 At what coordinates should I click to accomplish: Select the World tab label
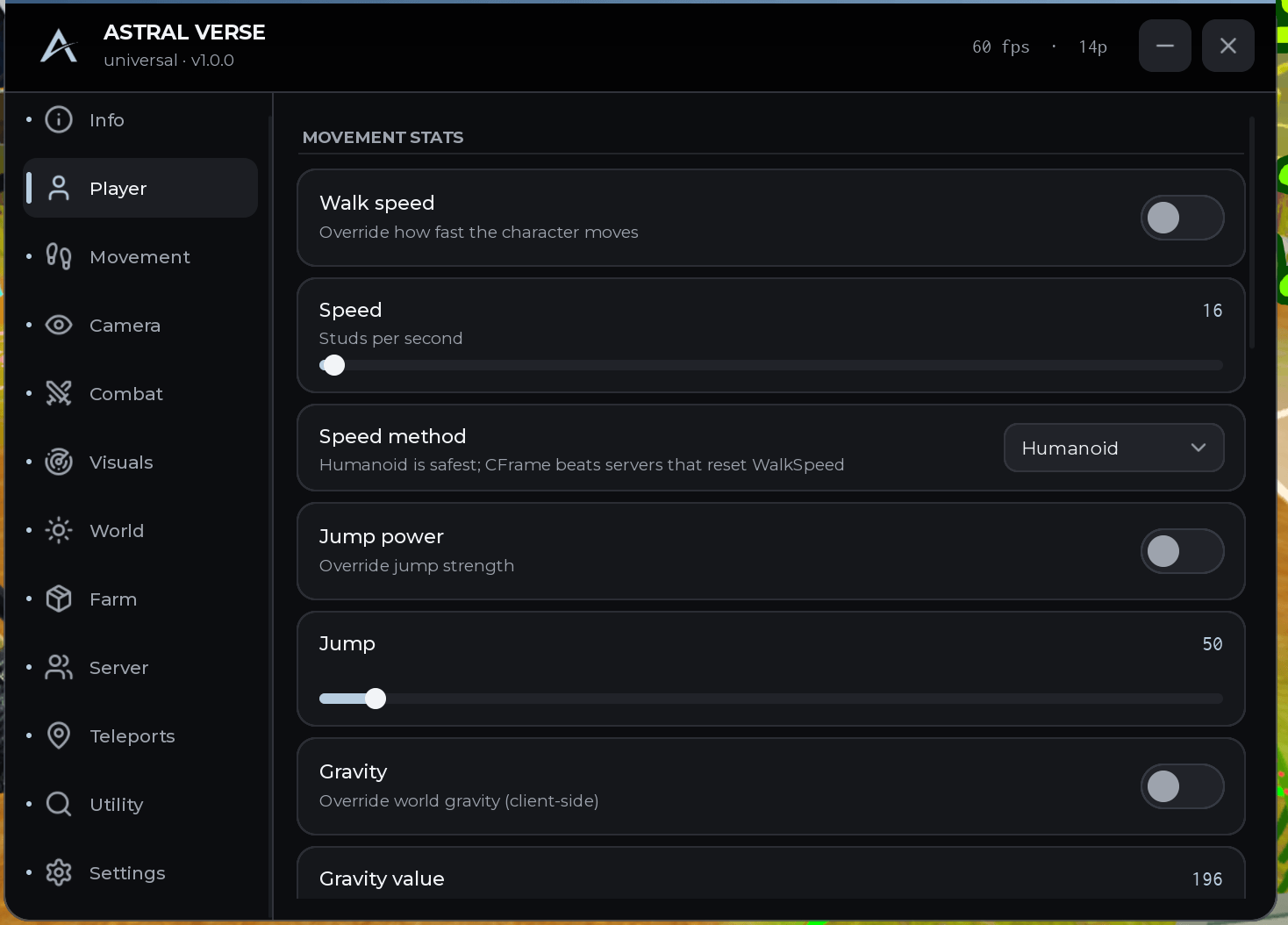[117, 531]
